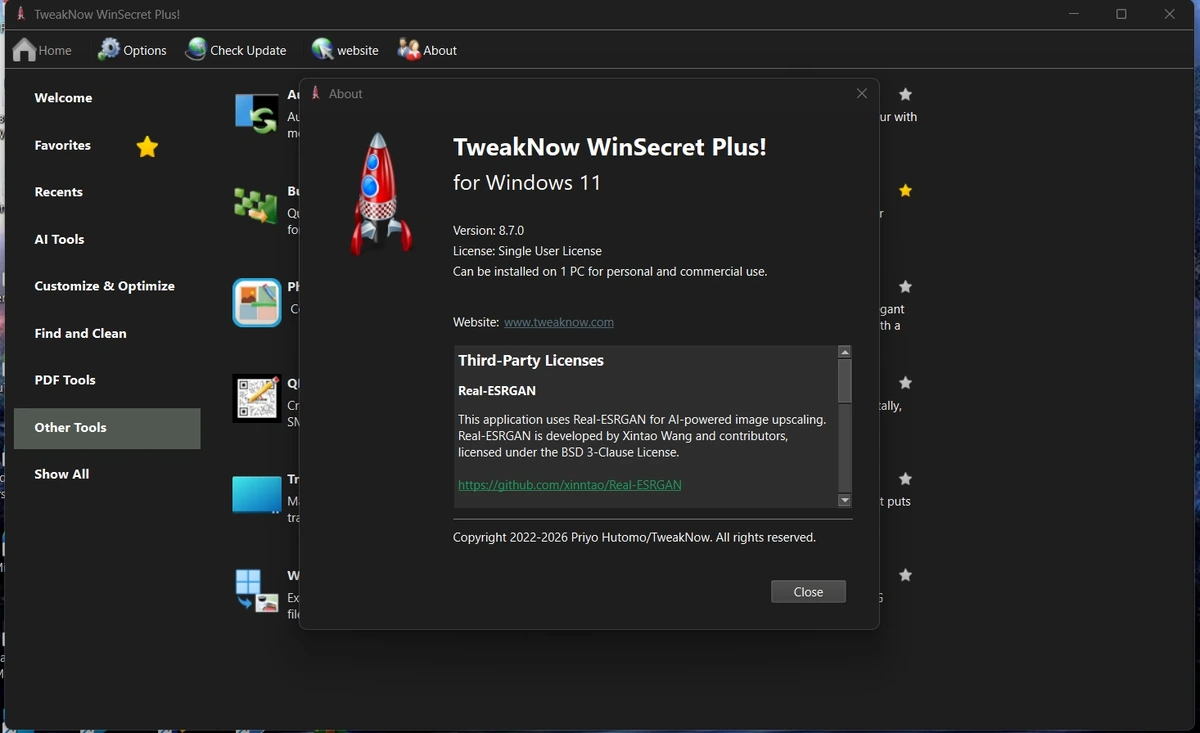The height and width of the screenshot is (733, 1200).
Task: Click the yellow Favorites star icon
Action: (x=147, y=147)
